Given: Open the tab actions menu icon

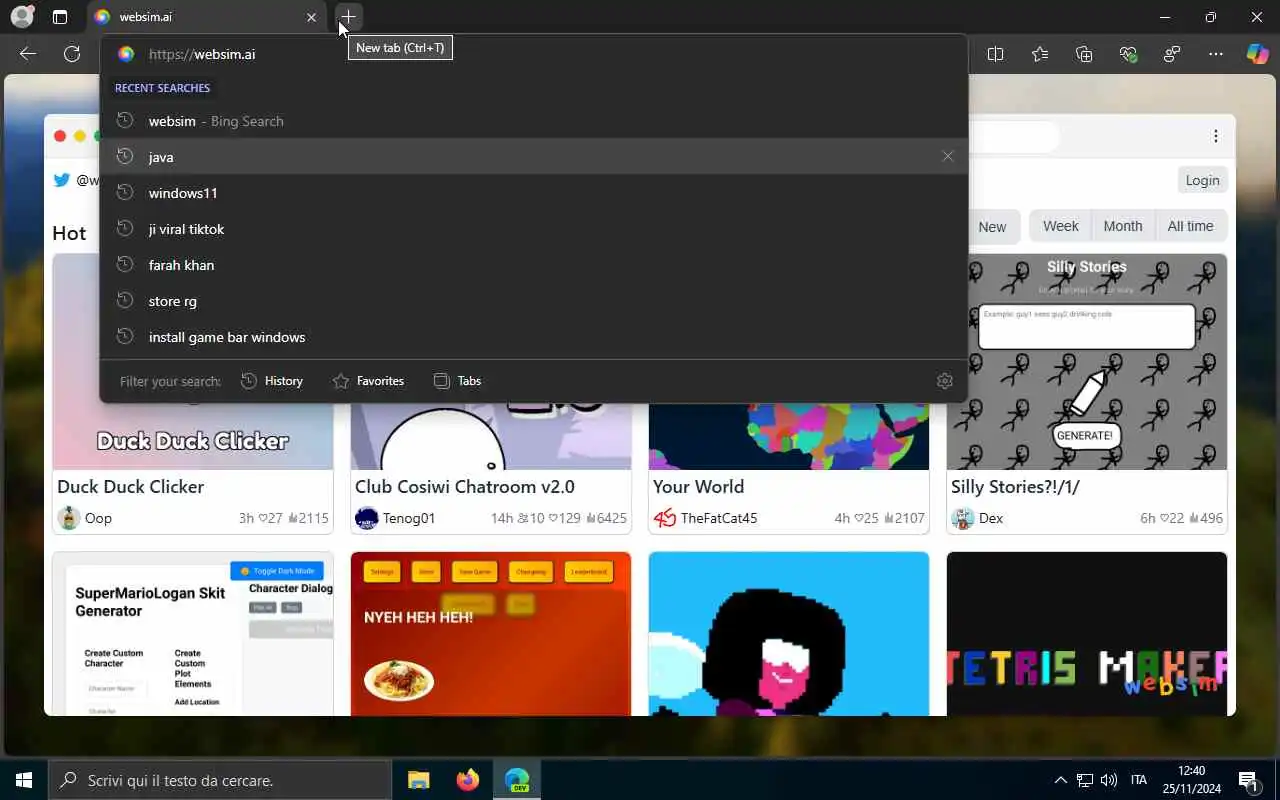Looking at the screenshot, I should coord(60,17).
